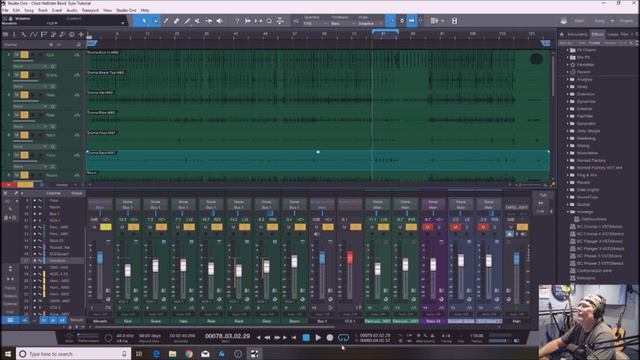
Task: Expand the Mix FX folder in browser
Action: [568, 57]
